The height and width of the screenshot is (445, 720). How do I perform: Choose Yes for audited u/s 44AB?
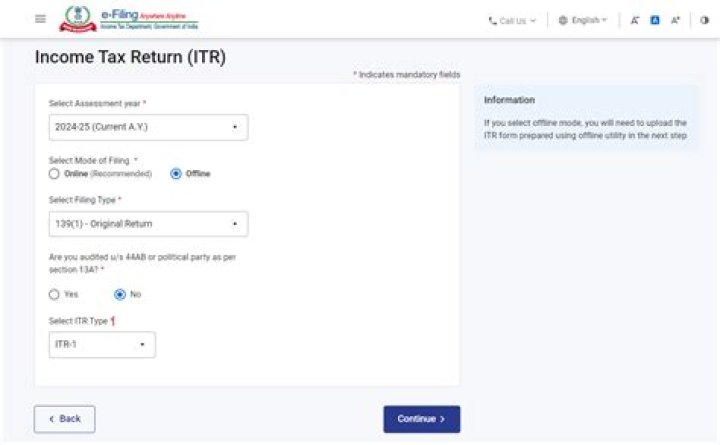click(x=55, y=294)
